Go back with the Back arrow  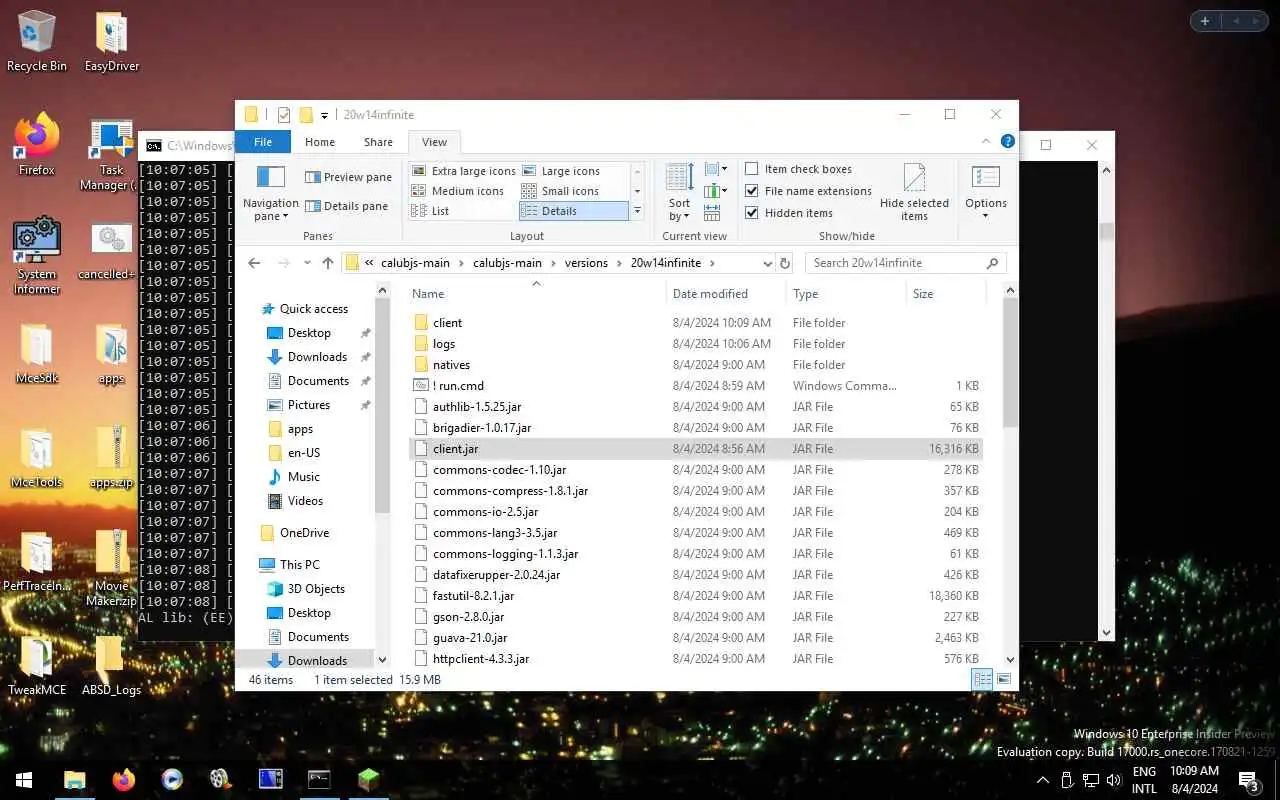254,263
